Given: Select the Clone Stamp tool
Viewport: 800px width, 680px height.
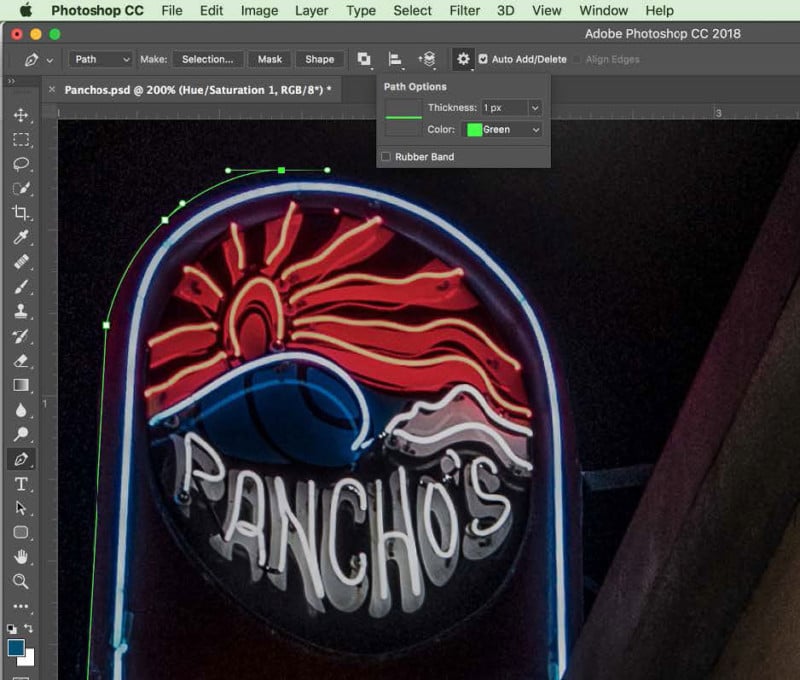Looking at the screenshot, I should point(21,311).
